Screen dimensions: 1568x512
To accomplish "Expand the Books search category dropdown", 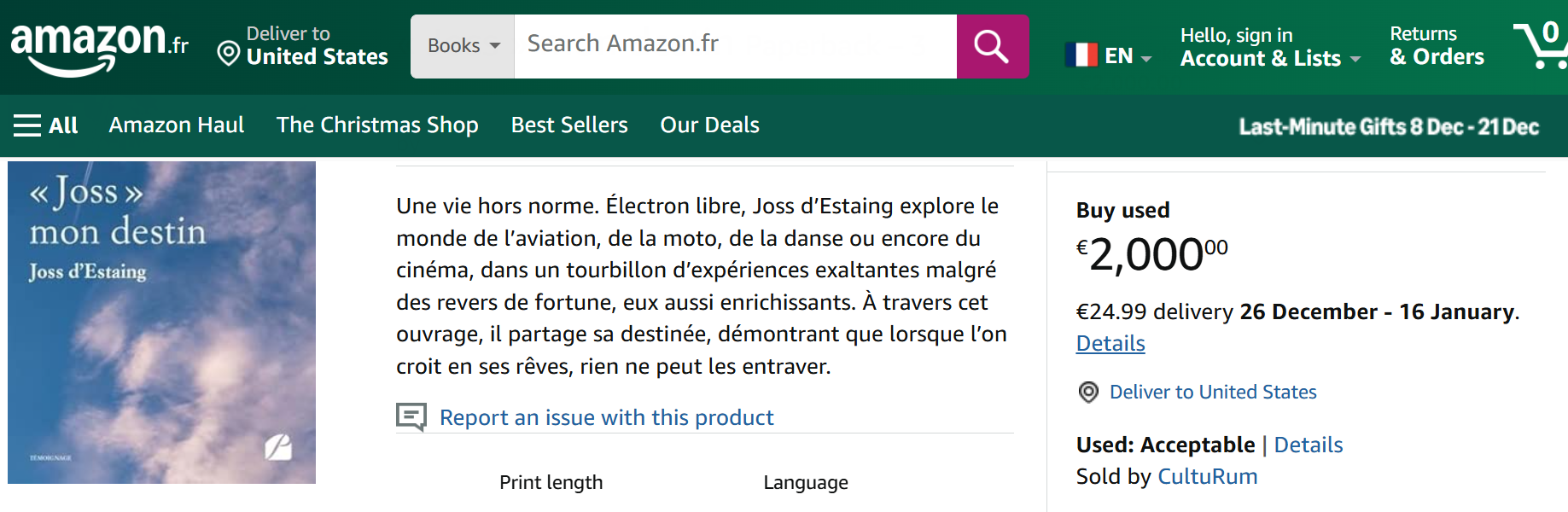I will pos(463,46).
